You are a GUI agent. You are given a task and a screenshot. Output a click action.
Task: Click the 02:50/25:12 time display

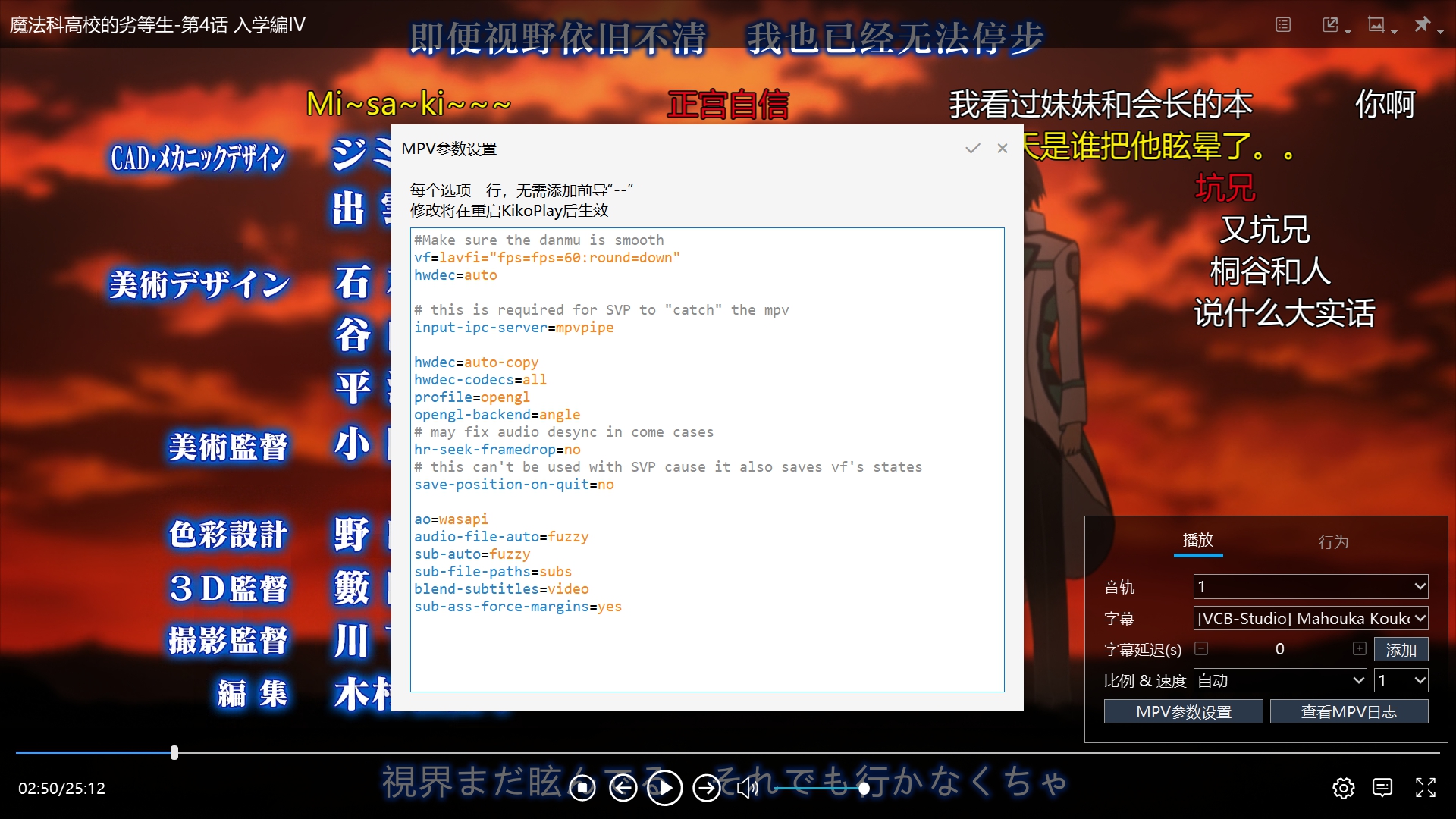62,789
